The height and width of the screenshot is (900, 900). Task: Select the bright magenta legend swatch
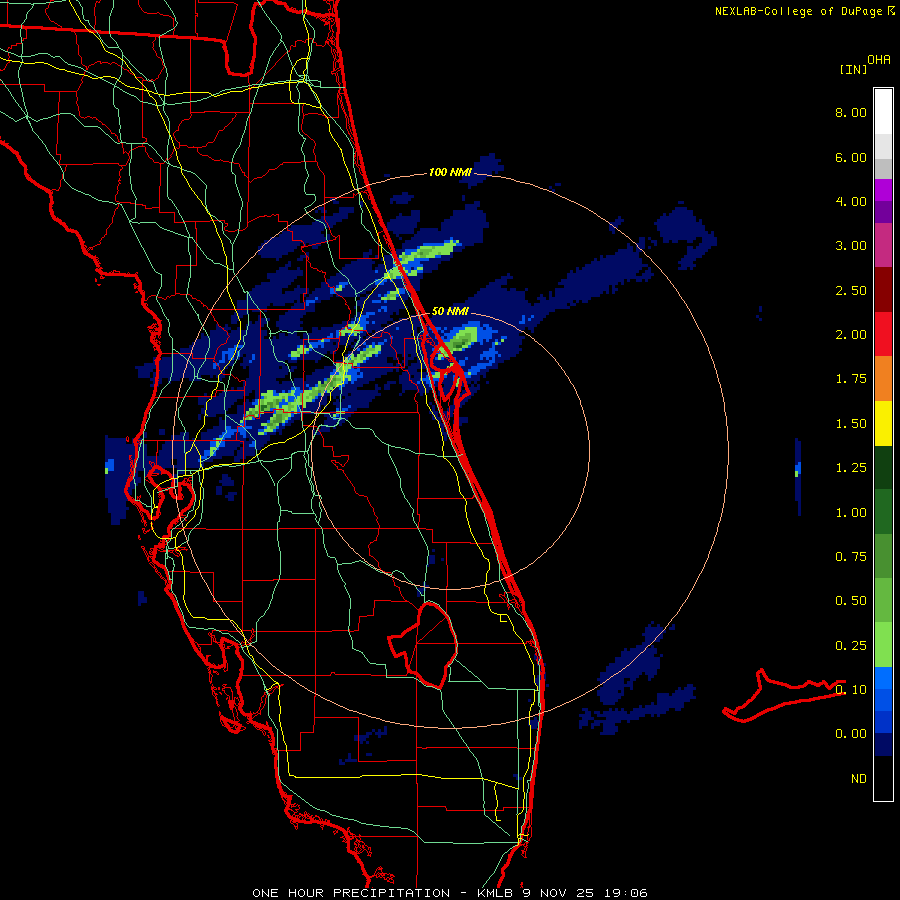[x=883, y=190]
